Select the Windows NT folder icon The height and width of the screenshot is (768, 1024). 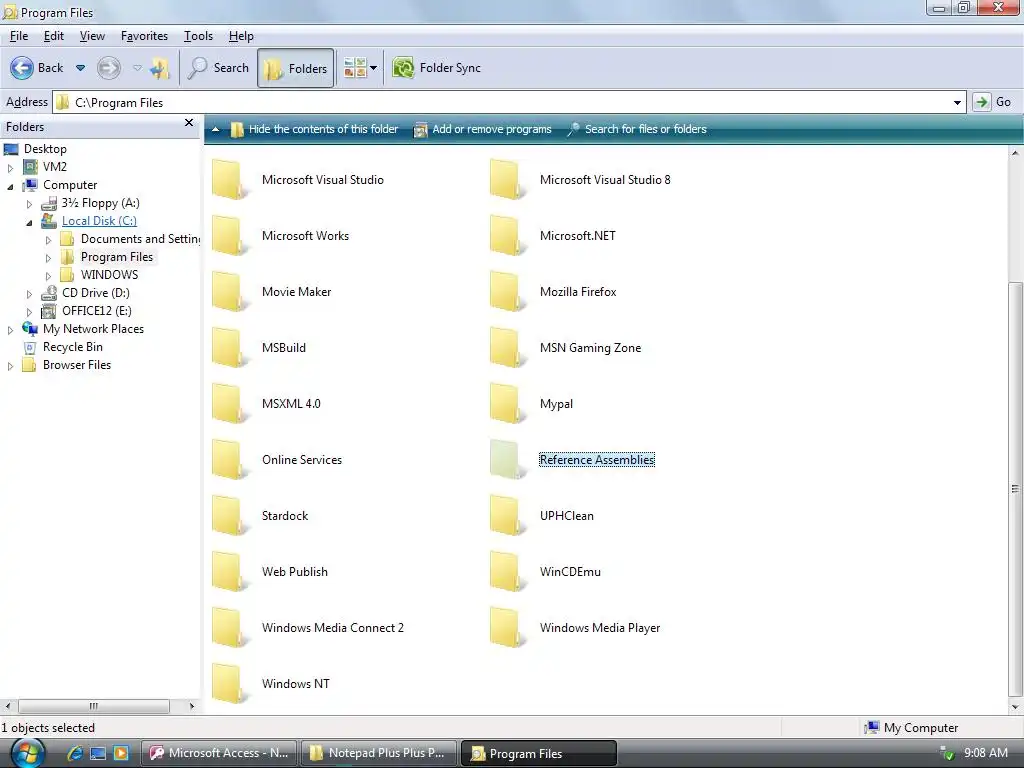pyautogui.click(x=229, y=684)
